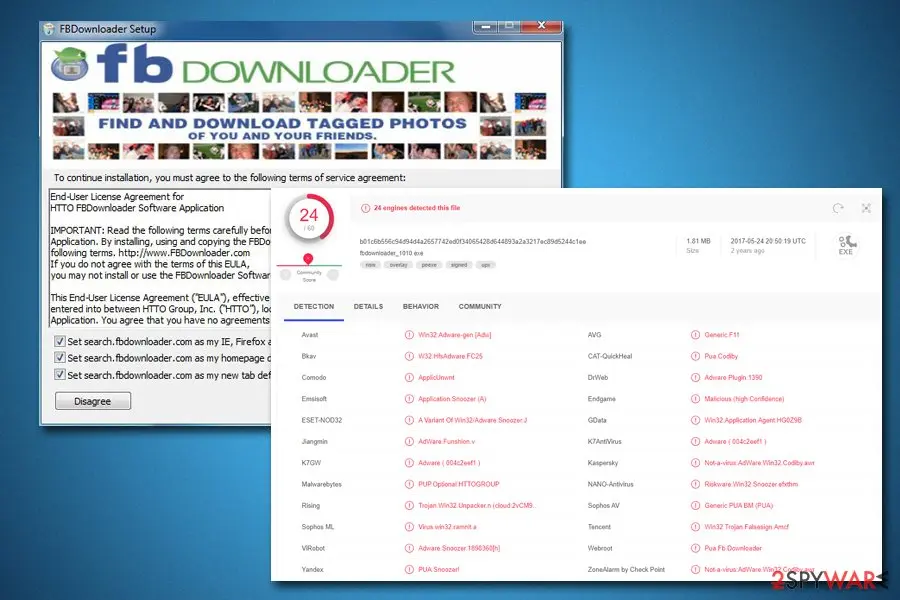Screen dimensions: 900x600
Task: Click the reanalyze refresh icon
Action: [838, 208]
